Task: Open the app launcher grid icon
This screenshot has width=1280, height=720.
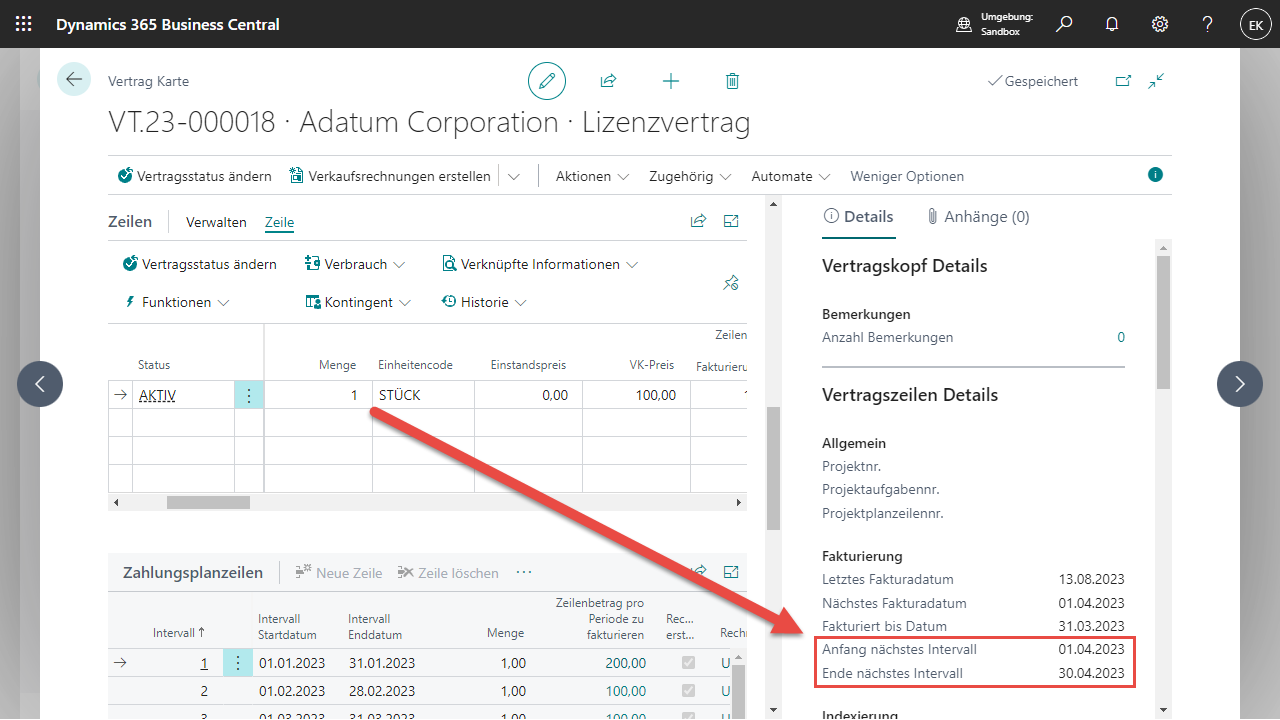Action: point(24,24)
